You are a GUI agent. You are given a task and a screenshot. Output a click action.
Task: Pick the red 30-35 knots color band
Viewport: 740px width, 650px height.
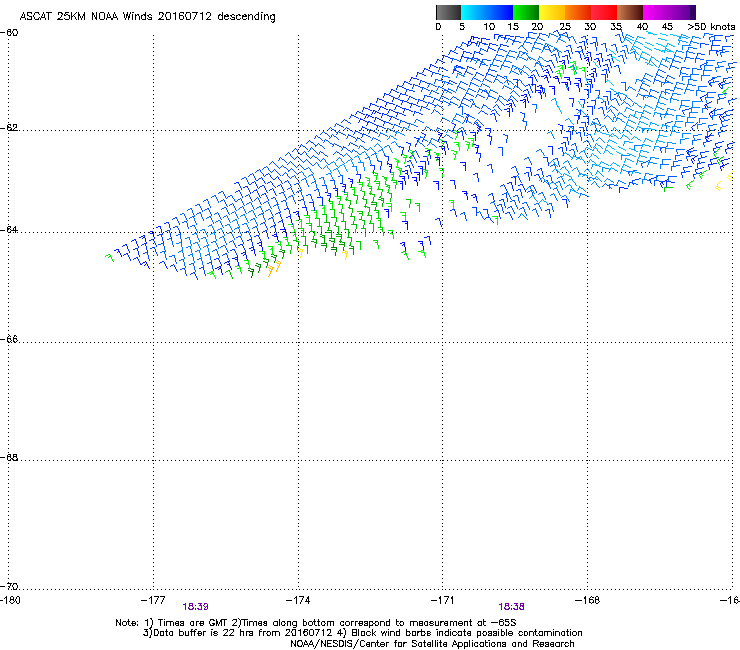[604, 12]
